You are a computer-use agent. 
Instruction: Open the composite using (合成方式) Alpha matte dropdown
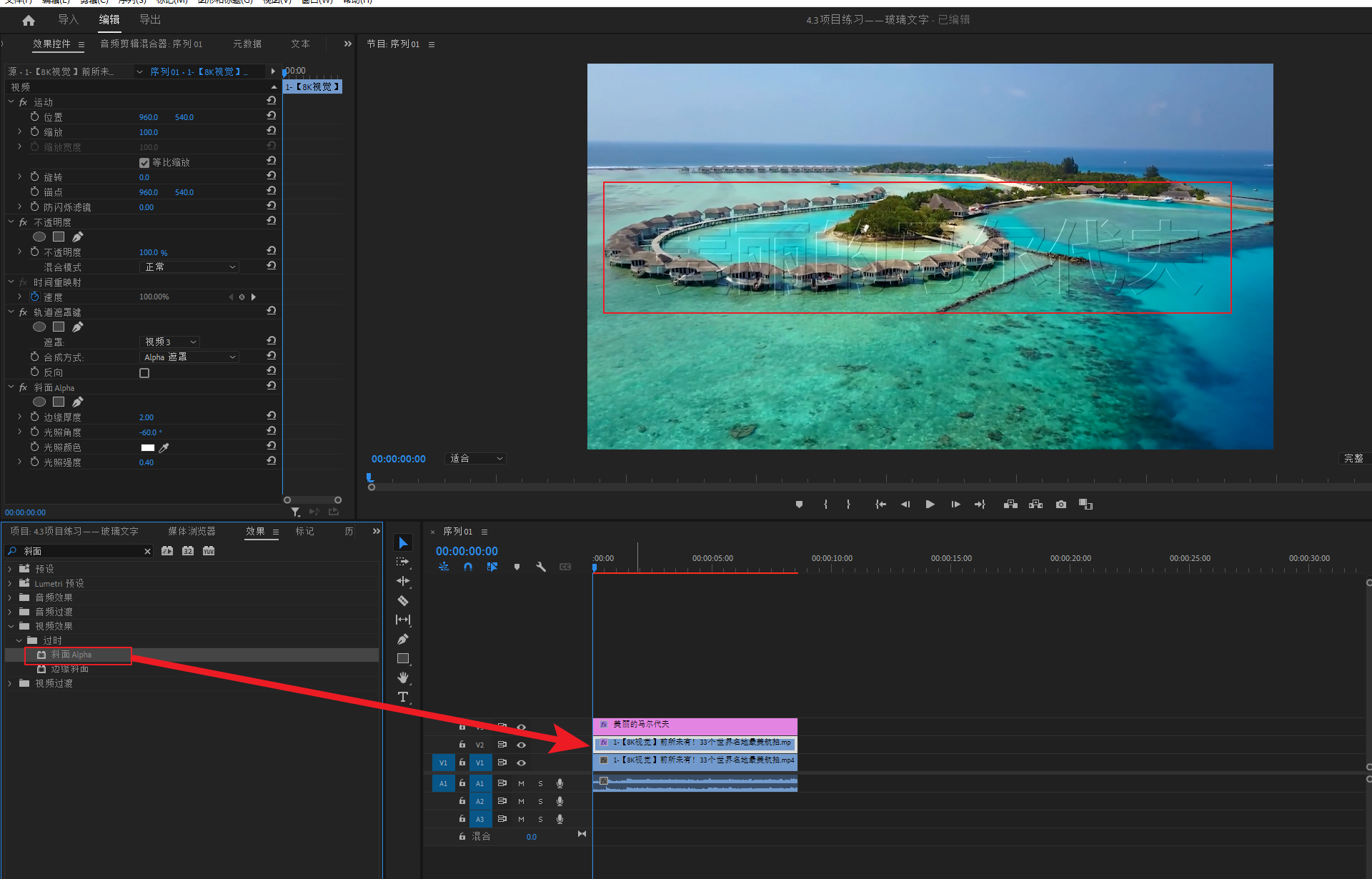(x=189, y=357)
